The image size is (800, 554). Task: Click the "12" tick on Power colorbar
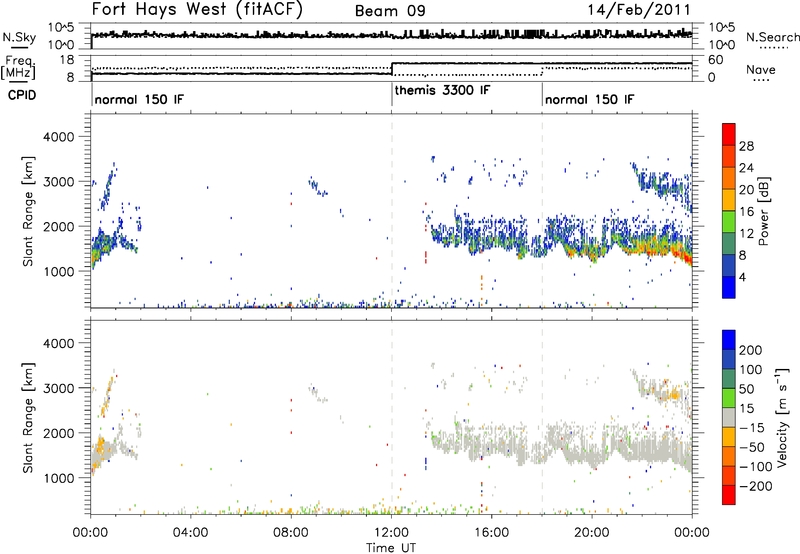[x=746, y=234]
